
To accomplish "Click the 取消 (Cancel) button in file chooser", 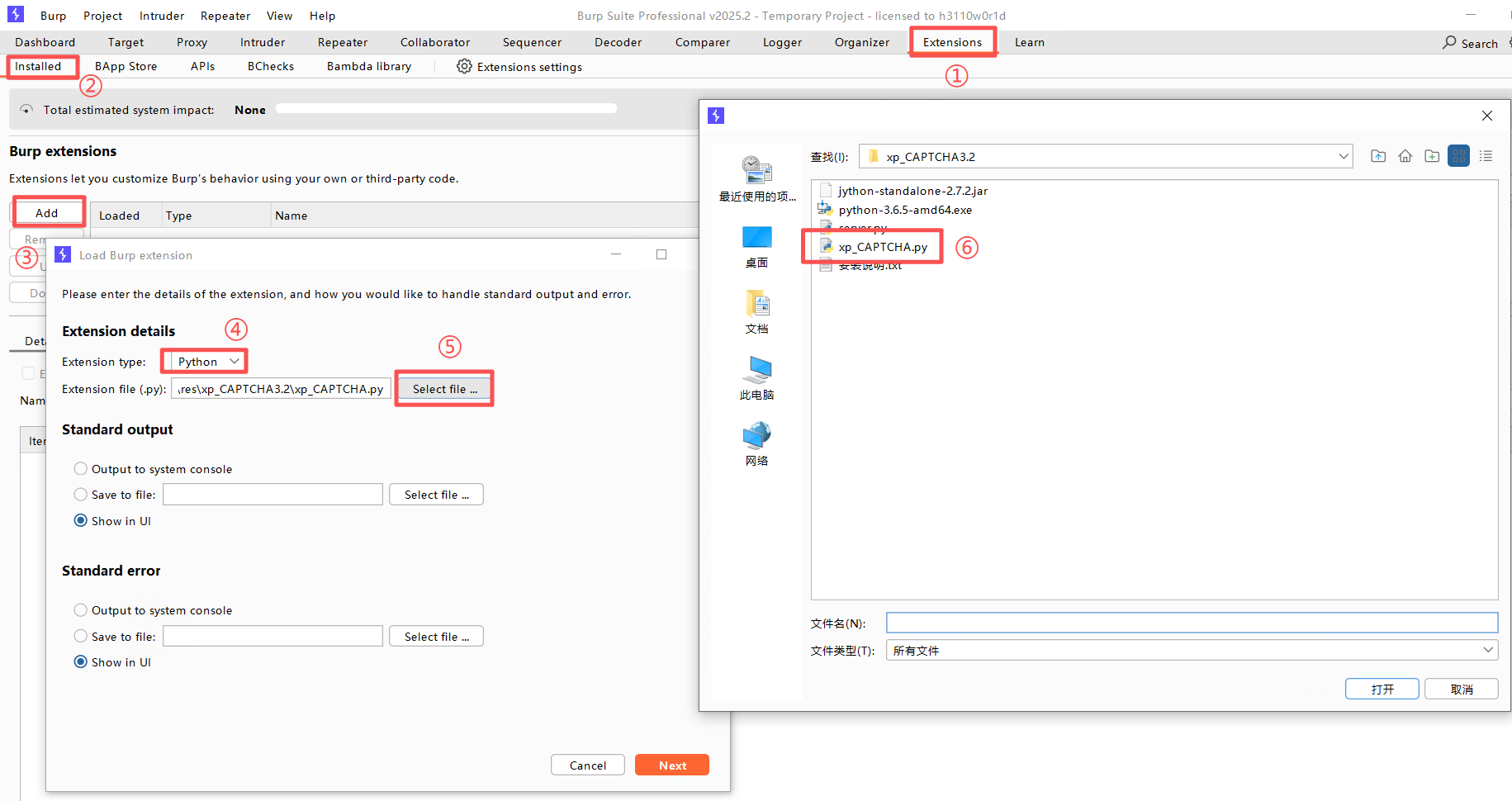I will point(1462,689).
